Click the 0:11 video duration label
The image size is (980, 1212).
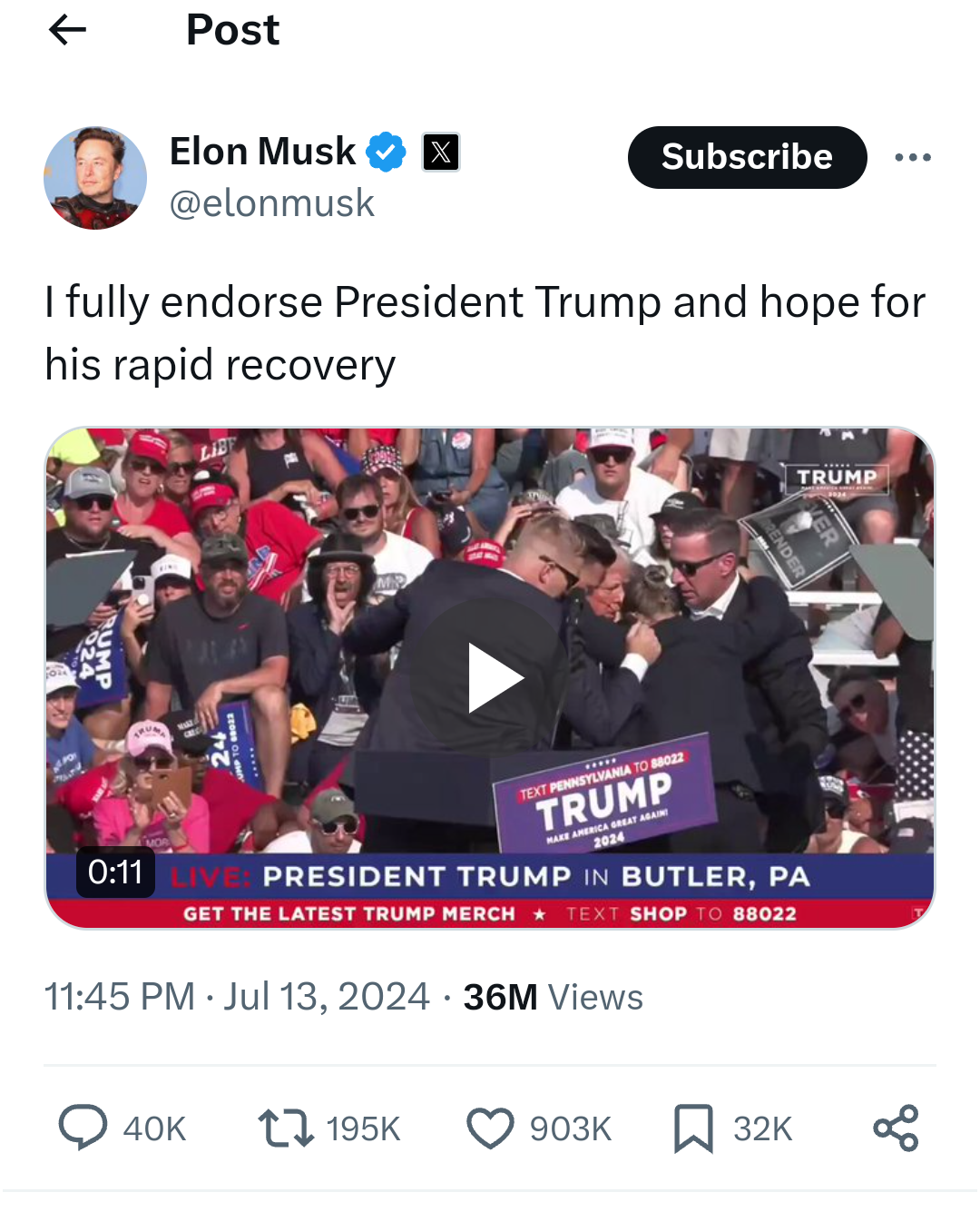pyautogui.click(x=115, y=872)
